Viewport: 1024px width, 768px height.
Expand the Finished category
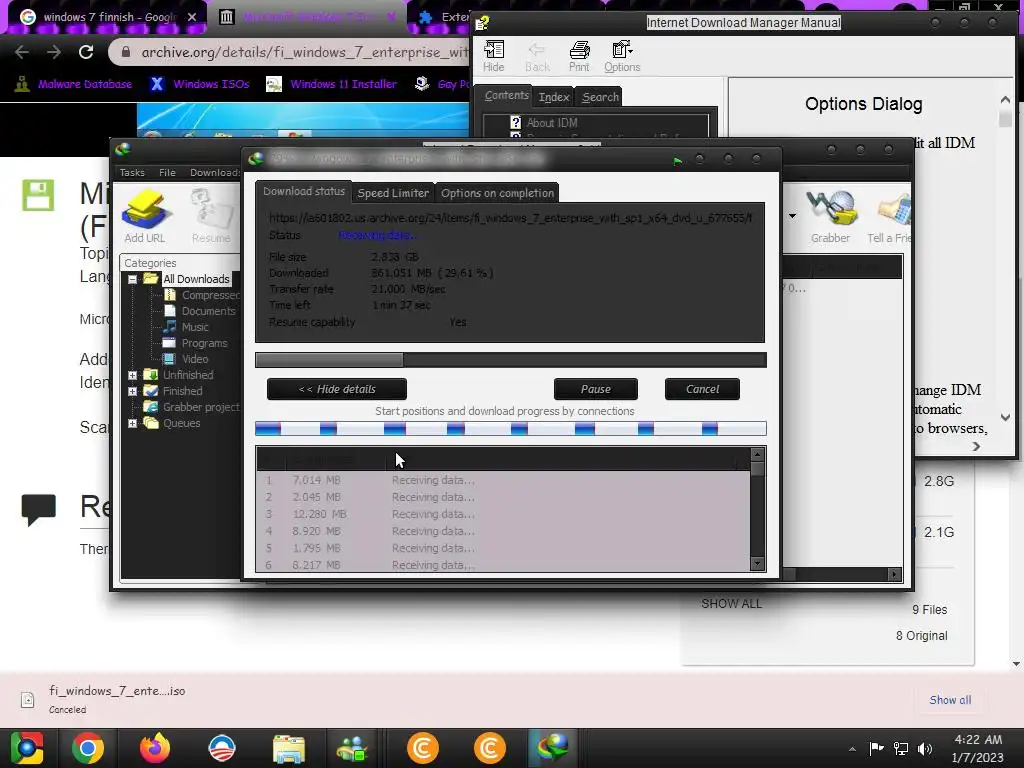click(133, 391)
